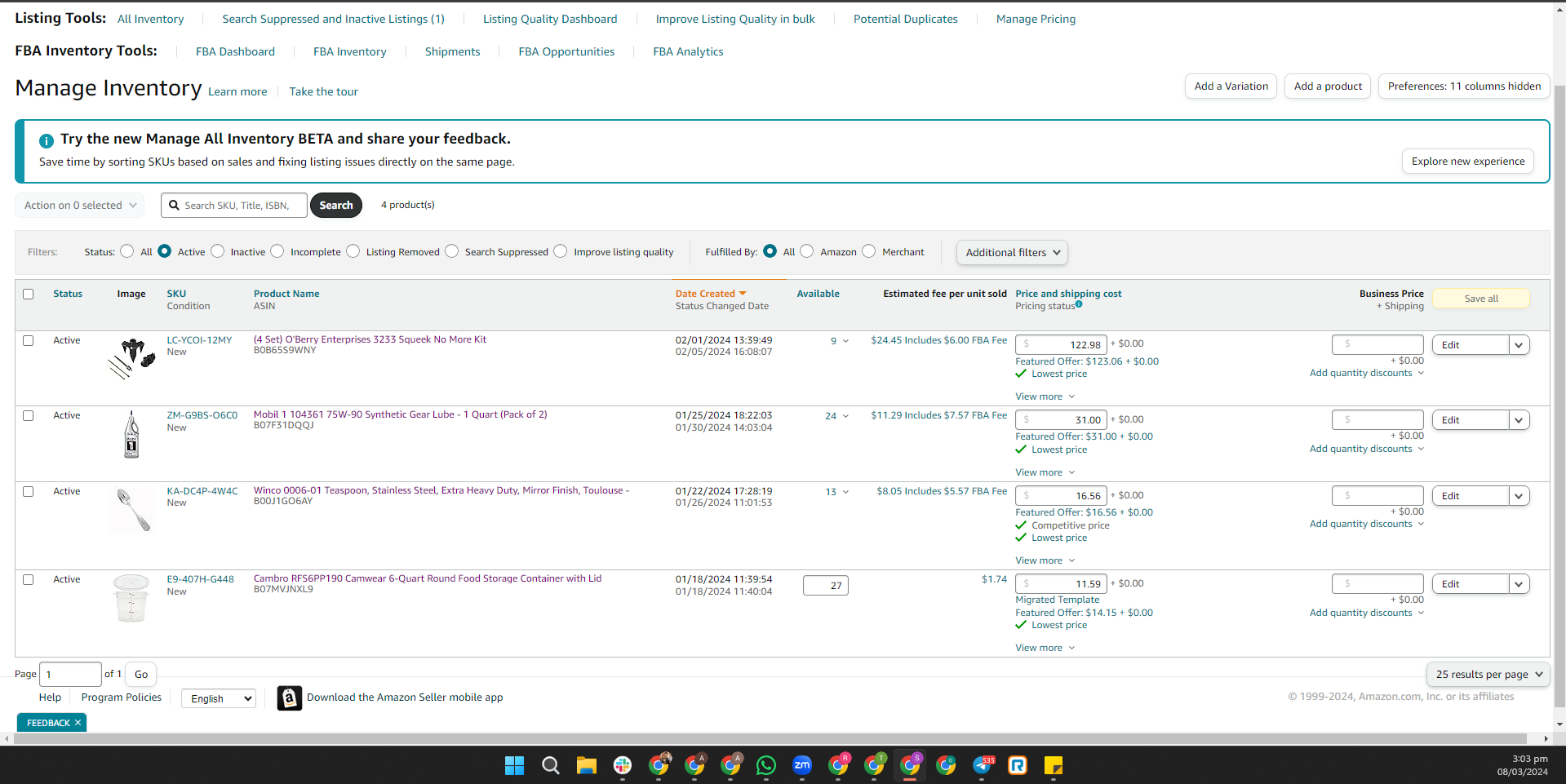Switch to the Chrome profile with T badge
This screenshot has width=1566, height=784.
(874, 764)
